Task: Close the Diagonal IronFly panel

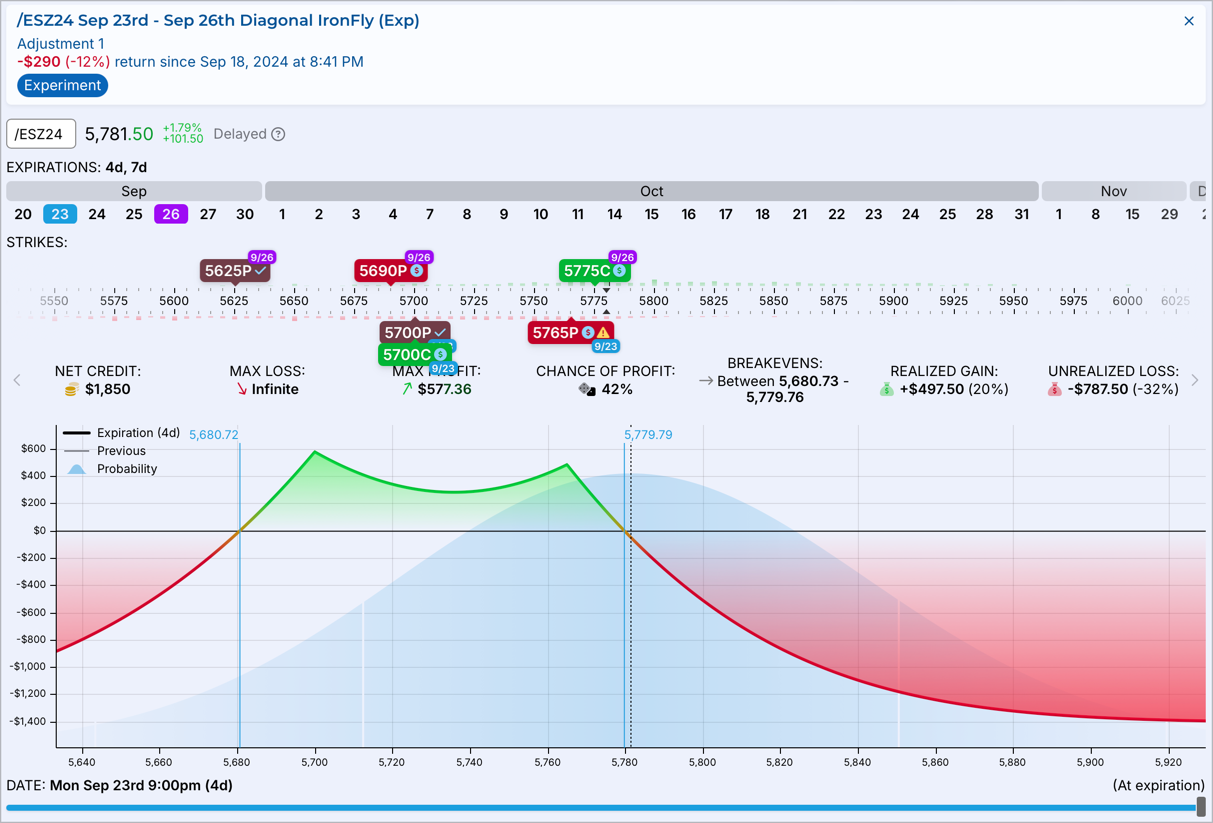Action: [x=1188, y=21]
